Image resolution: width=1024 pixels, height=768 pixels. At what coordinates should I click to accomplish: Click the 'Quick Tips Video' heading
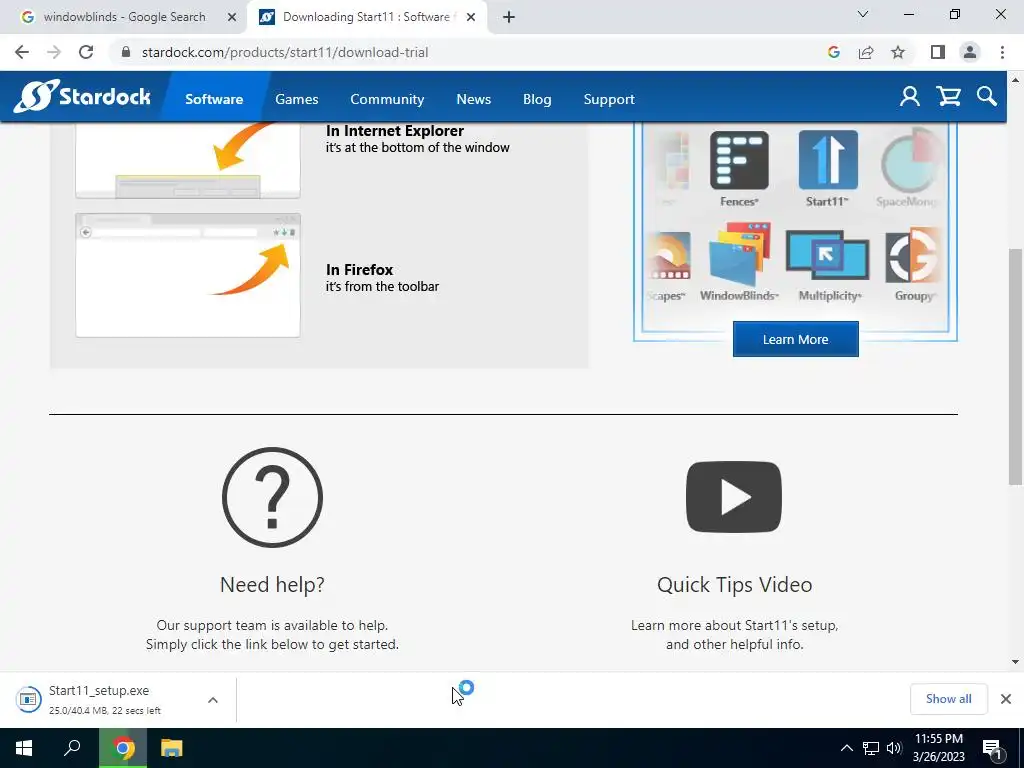pyautogui.click(x=735, y=584)
